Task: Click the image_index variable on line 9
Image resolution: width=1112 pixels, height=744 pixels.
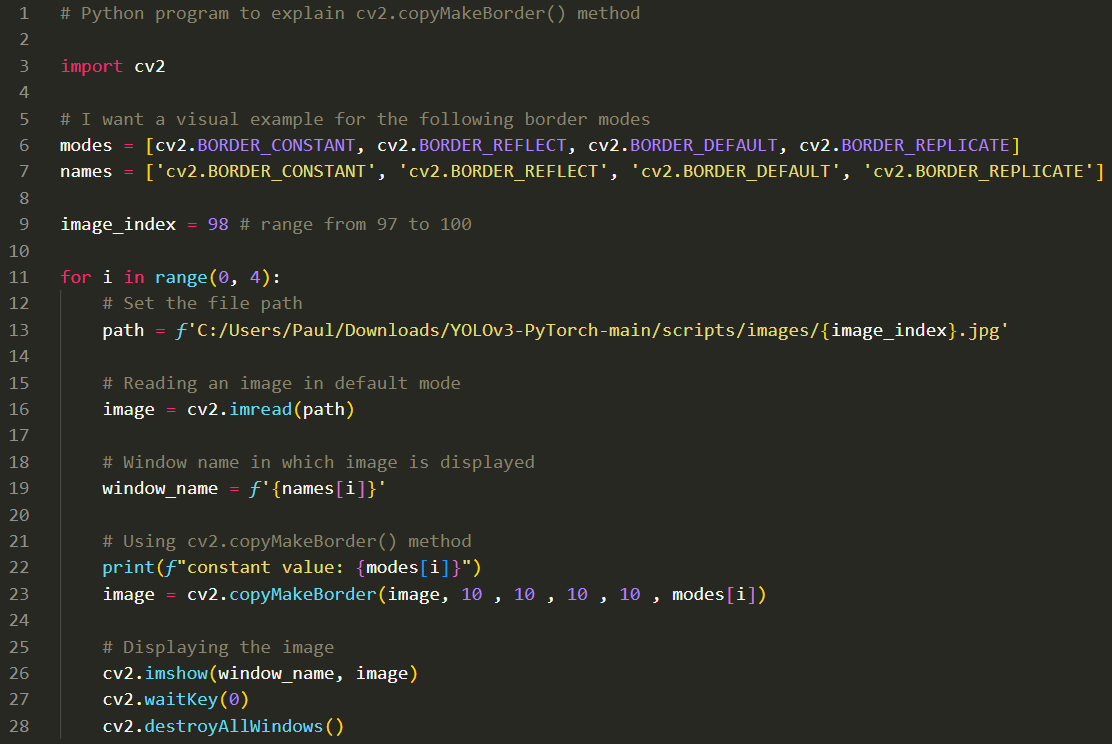Action: [x=118, y=225]
